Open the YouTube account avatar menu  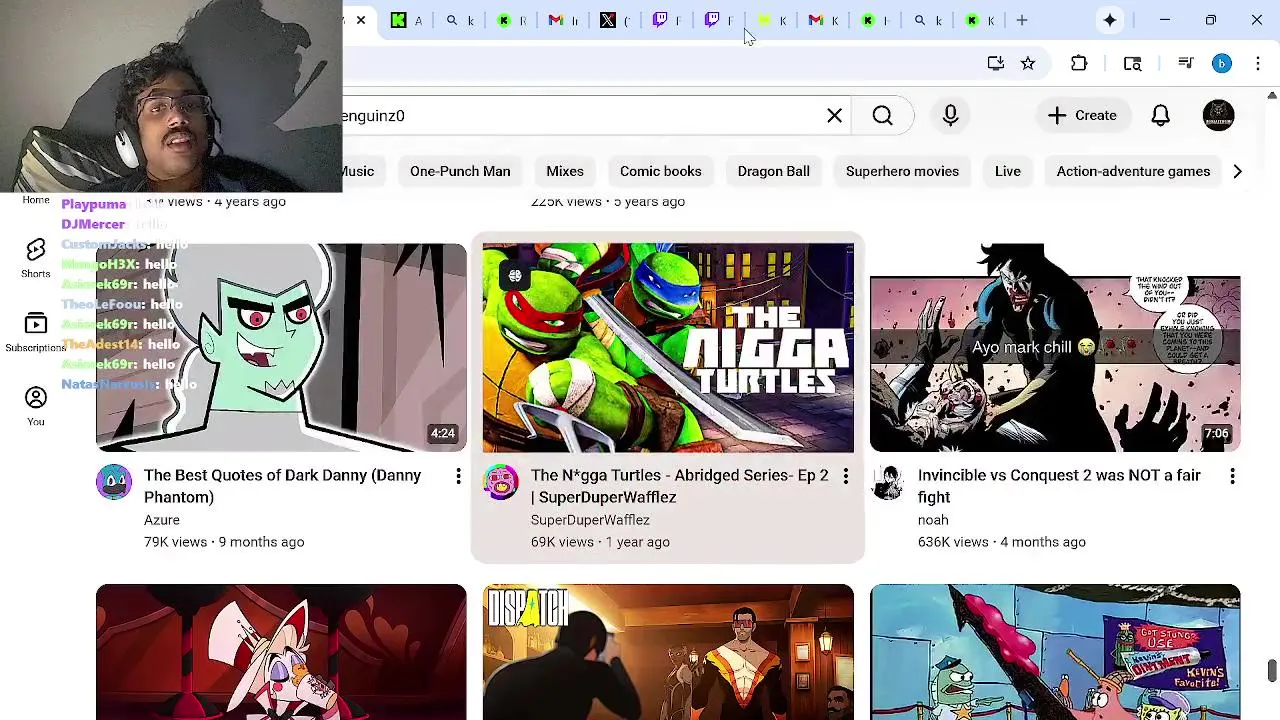tap(1218, 115)
